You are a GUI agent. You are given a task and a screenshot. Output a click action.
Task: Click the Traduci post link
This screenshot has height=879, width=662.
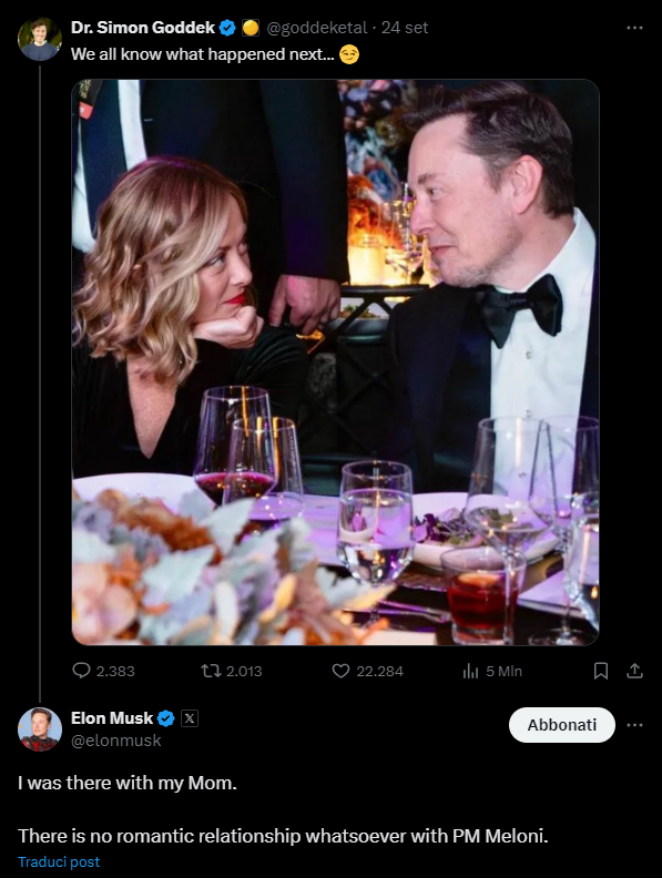click(x=58, y=862)
